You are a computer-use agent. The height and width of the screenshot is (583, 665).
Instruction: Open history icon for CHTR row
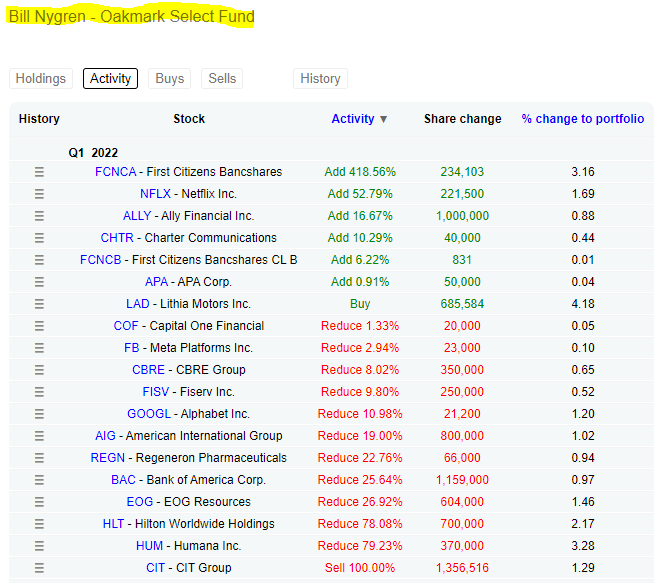click(x=39, y=238)
